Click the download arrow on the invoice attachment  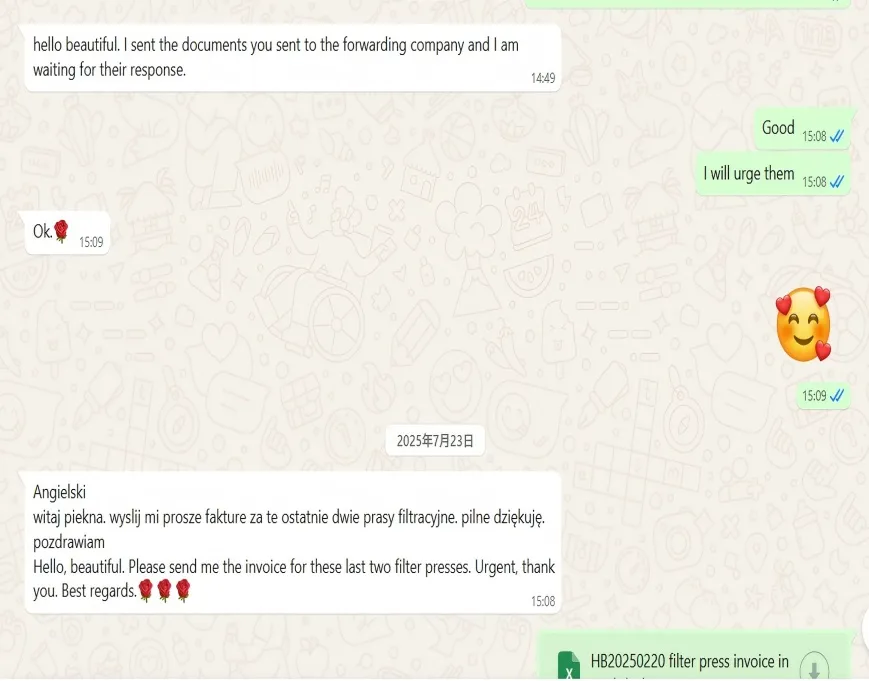[x=814, y=666]
